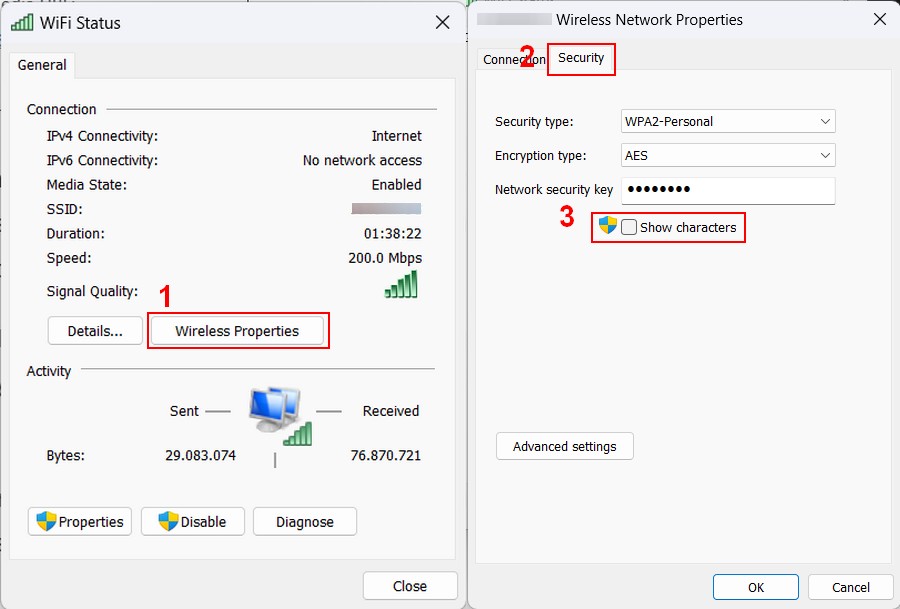Run Diagnose on the WiFi connection
The height and width of the screenshot is (609, 900).
pyautogui.click(x=304, y=521)
